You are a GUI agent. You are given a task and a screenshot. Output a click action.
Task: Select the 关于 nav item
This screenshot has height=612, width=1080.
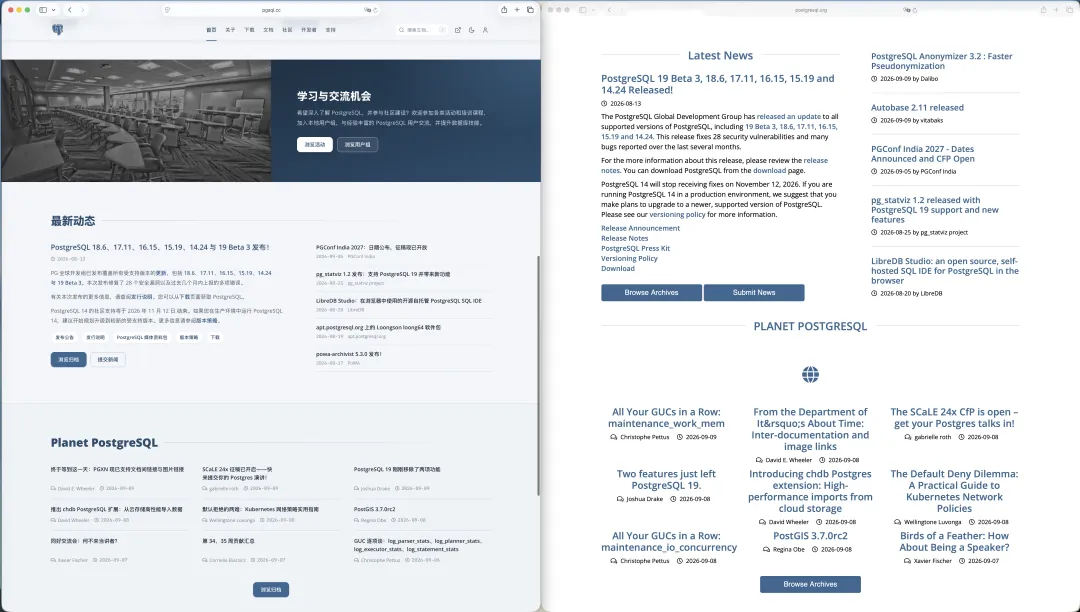(230, 30)
